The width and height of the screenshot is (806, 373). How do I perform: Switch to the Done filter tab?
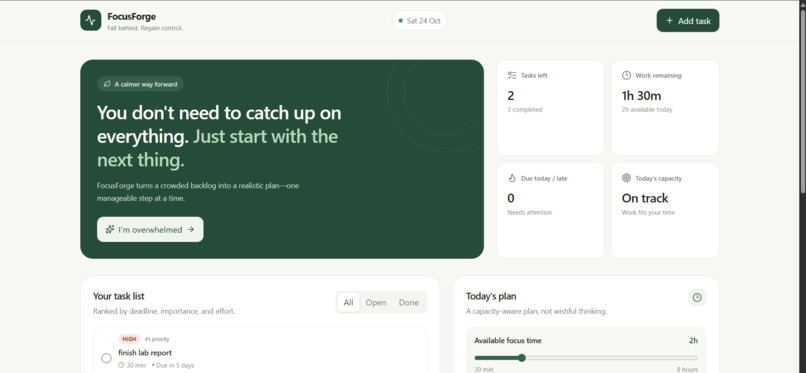(x=409, y=303)
